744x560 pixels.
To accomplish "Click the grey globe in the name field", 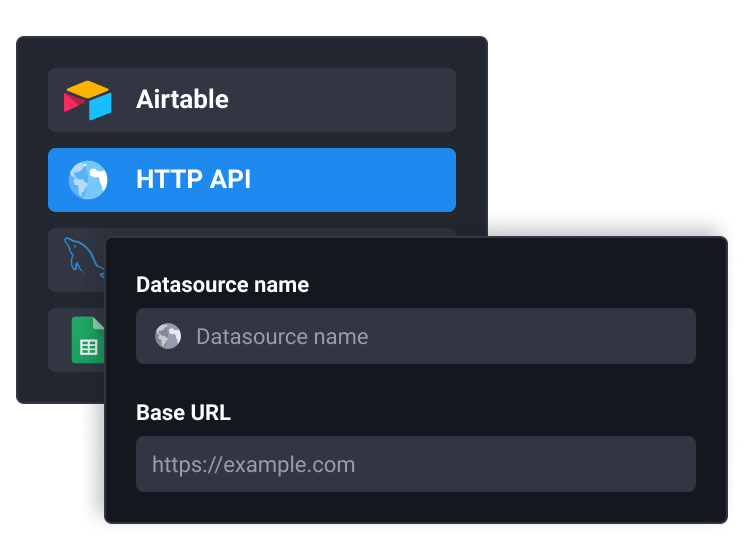I will tap(168, 336).
